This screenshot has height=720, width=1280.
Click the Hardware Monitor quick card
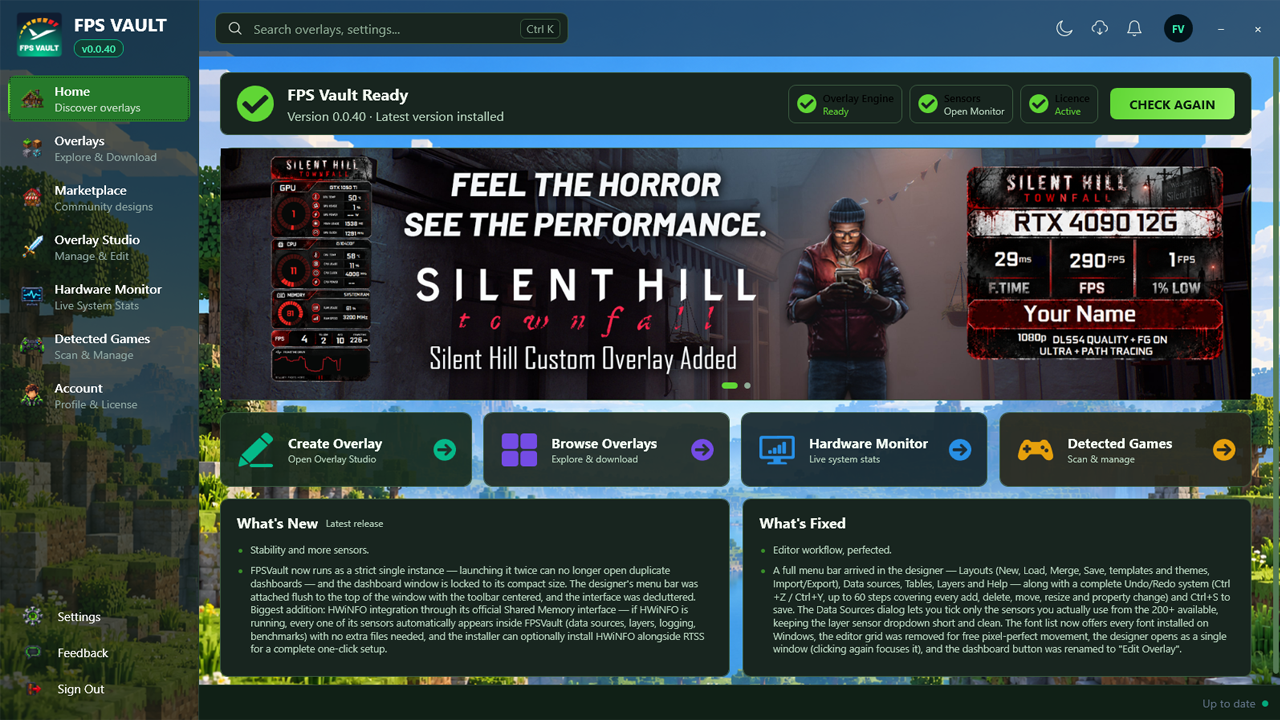point(864,450)
